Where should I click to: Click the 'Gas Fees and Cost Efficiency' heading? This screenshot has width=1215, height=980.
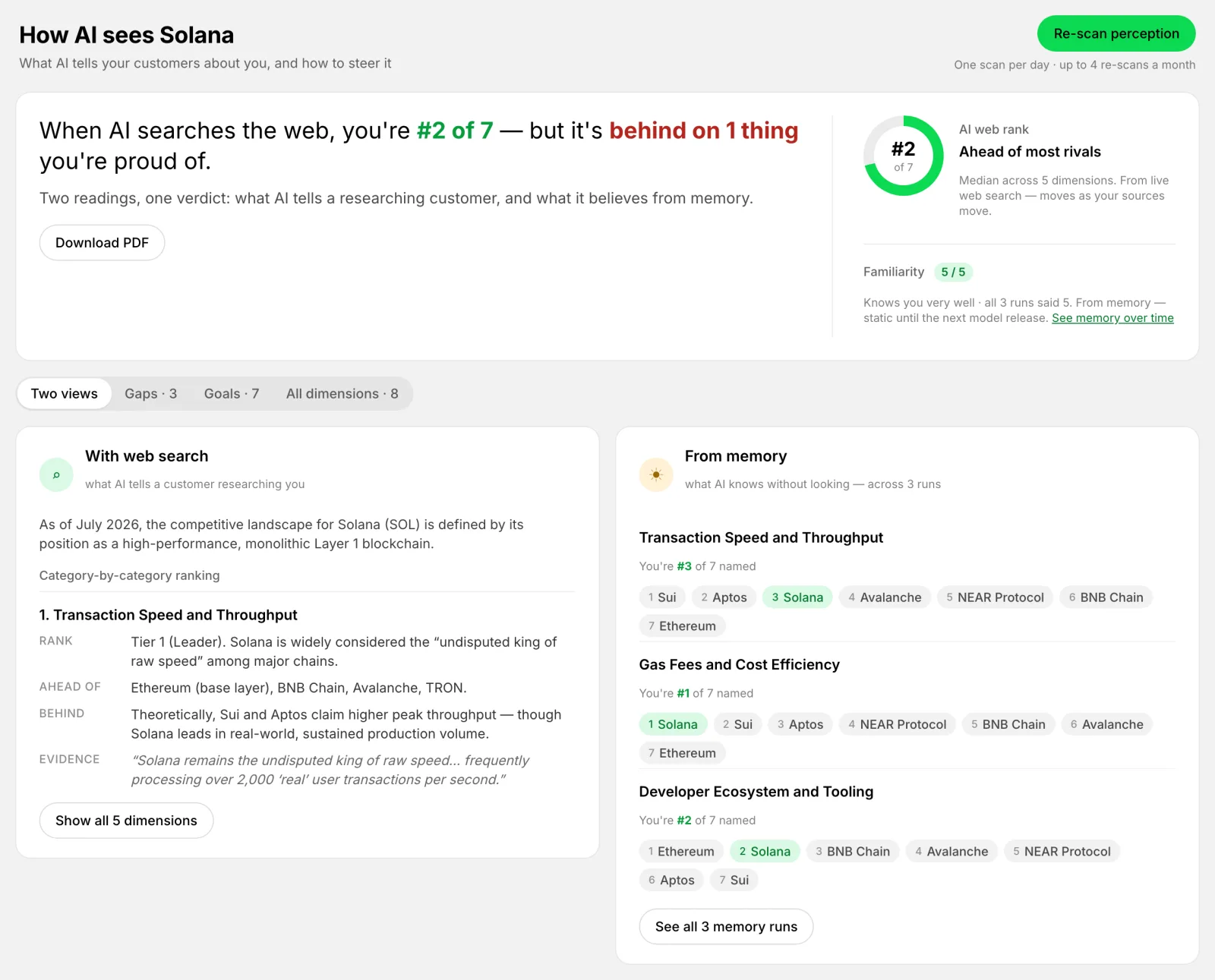[740, 665]
